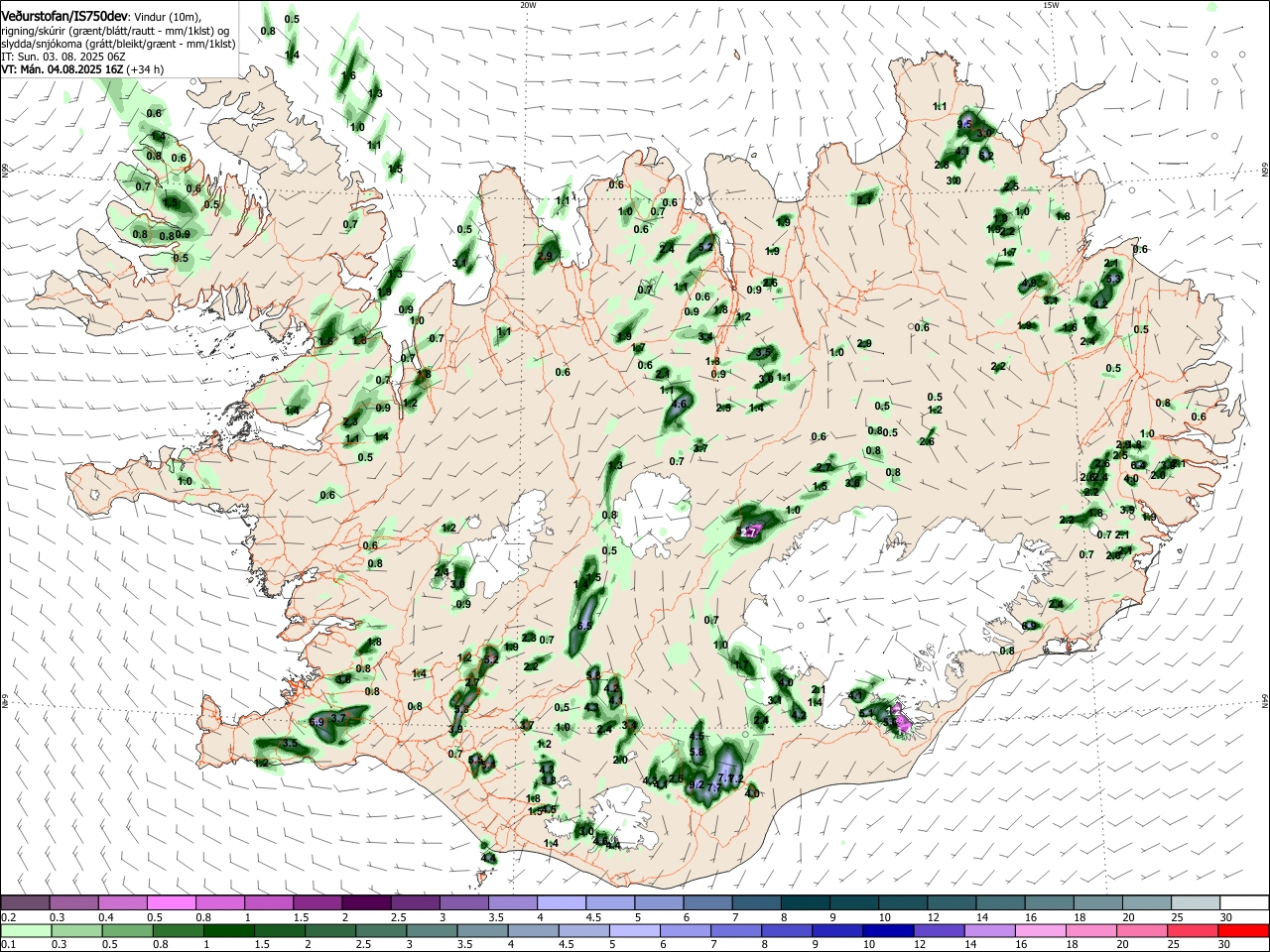
Task: Click the pure red swatch after 30
Action: (x=1245, y=930)
